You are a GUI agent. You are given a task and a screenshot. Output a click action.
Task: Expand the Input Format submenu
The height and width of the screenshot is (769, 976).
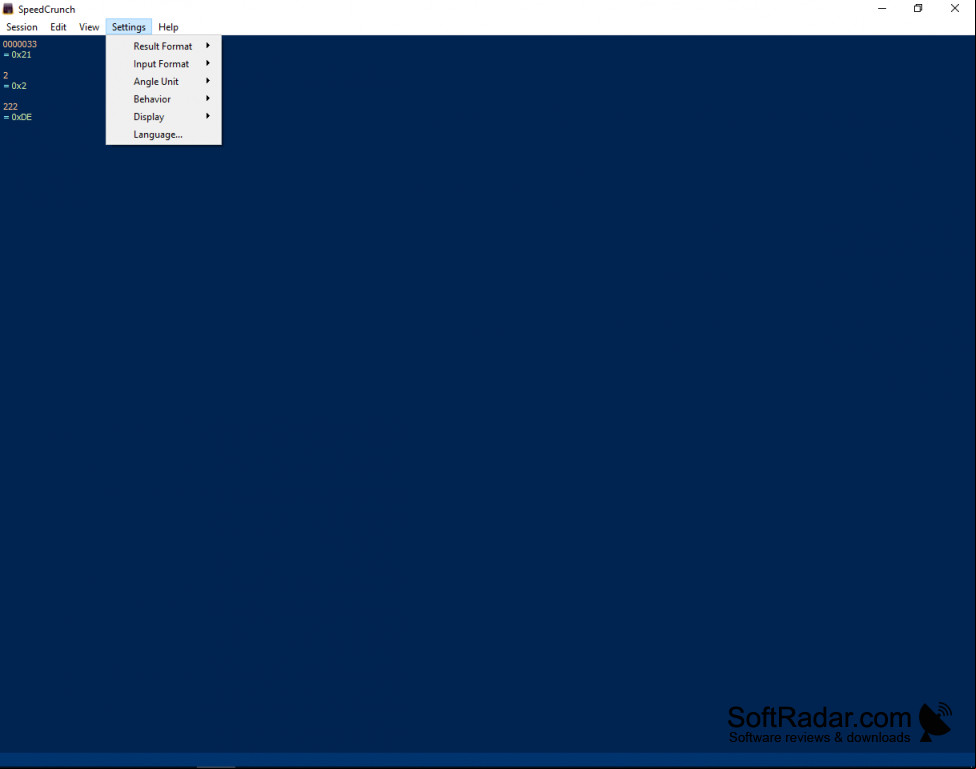[164, 64]
